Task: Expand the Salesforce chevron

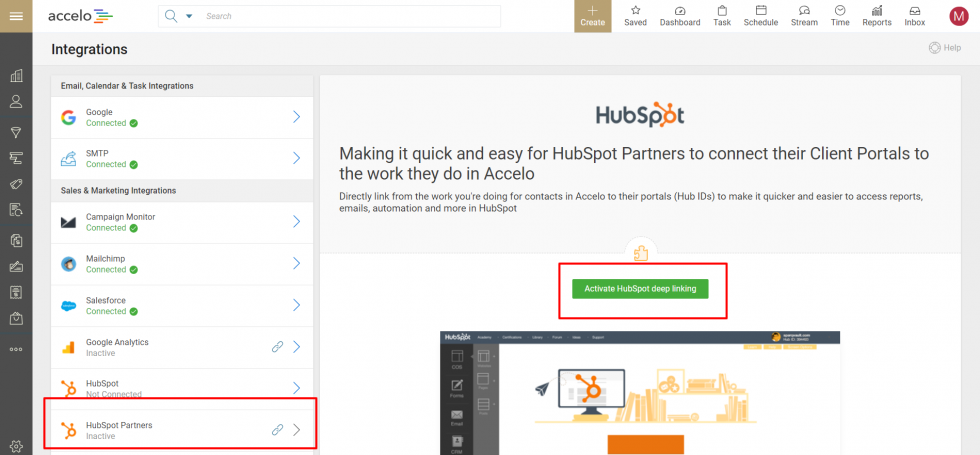Action: (x=297, y=305)
